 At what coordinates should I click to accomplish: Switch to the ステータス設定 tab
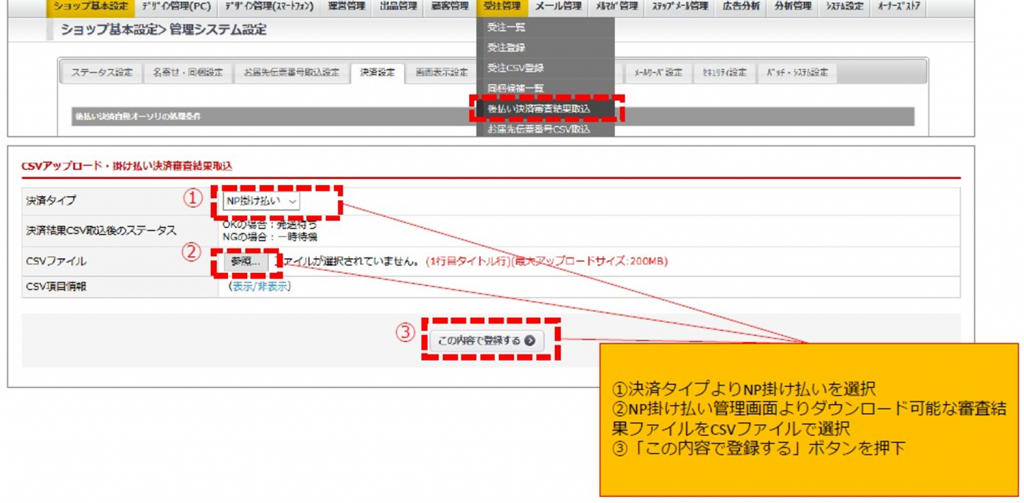click(101, 73)
